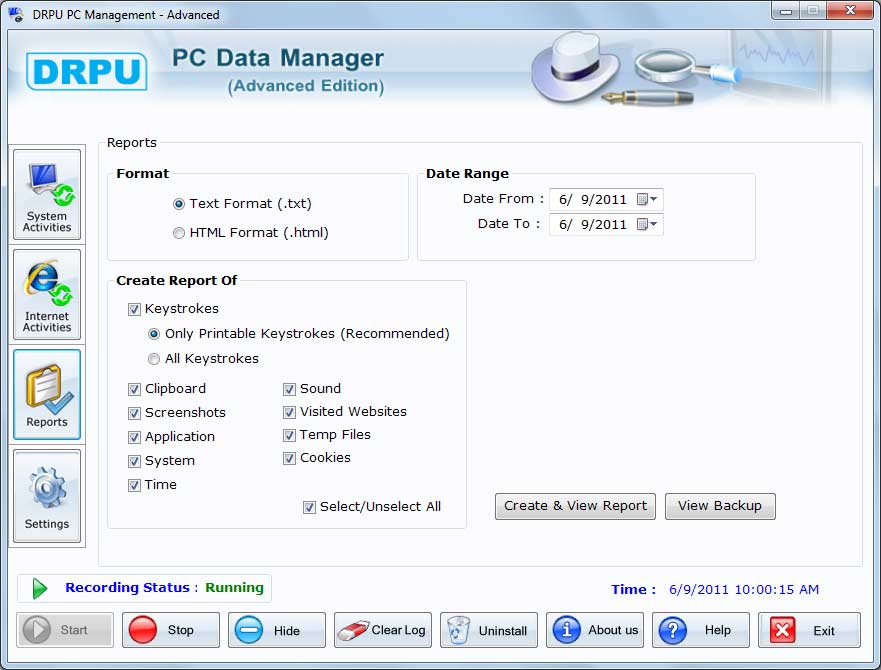Click the Date Range group label
This screenshot has height=670, width=881.
pos(467,174)
